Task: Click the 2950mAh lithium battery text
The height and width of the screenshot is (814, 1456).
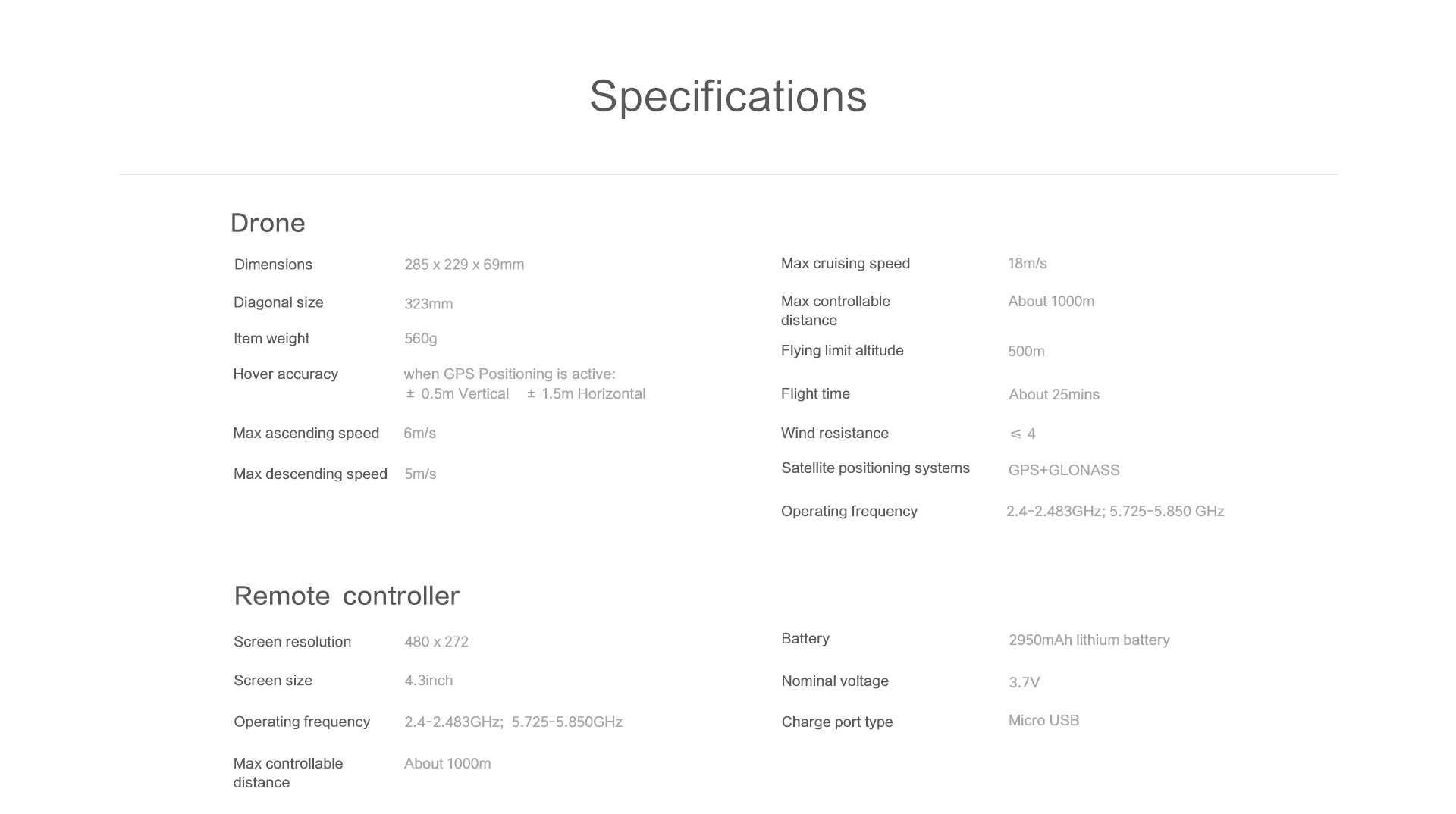Action: pos(1089,640)
